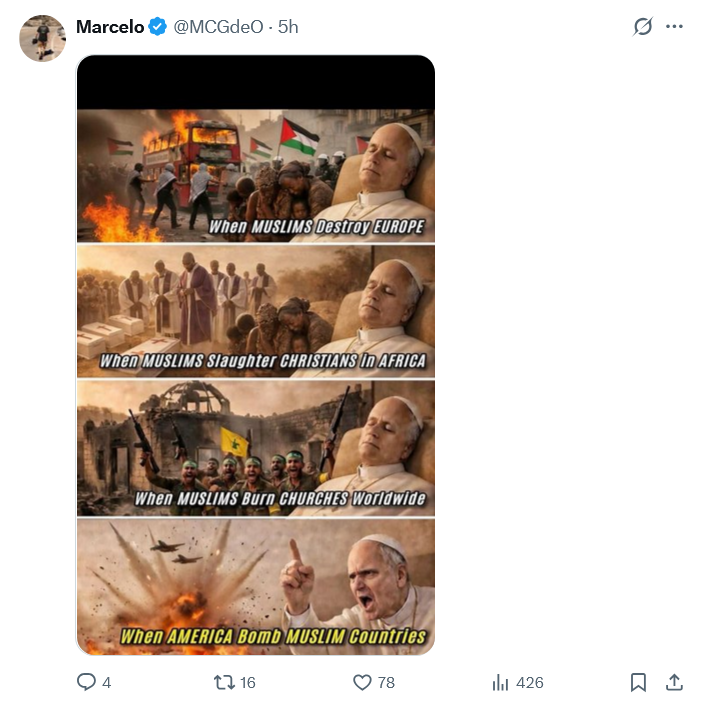Viewport: 704px width, 708px height.
Task: Open the share upload-arrow icon
Action: 674,682
